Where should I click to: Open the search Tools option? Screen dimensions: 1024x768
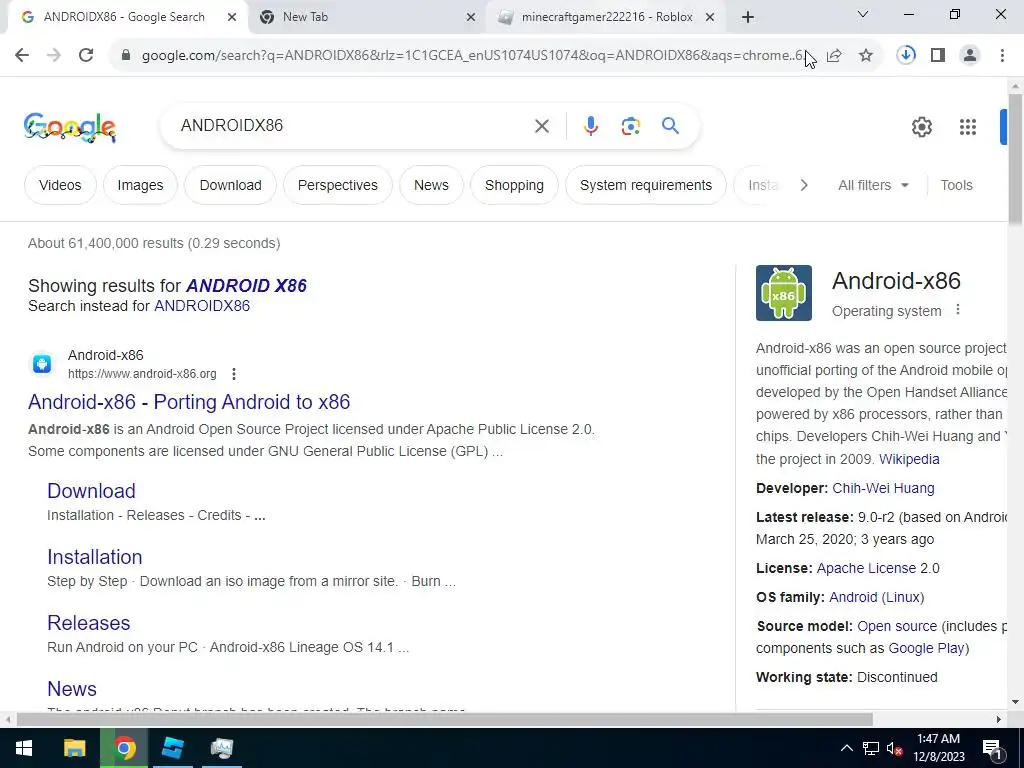click(x=957, y=185)
